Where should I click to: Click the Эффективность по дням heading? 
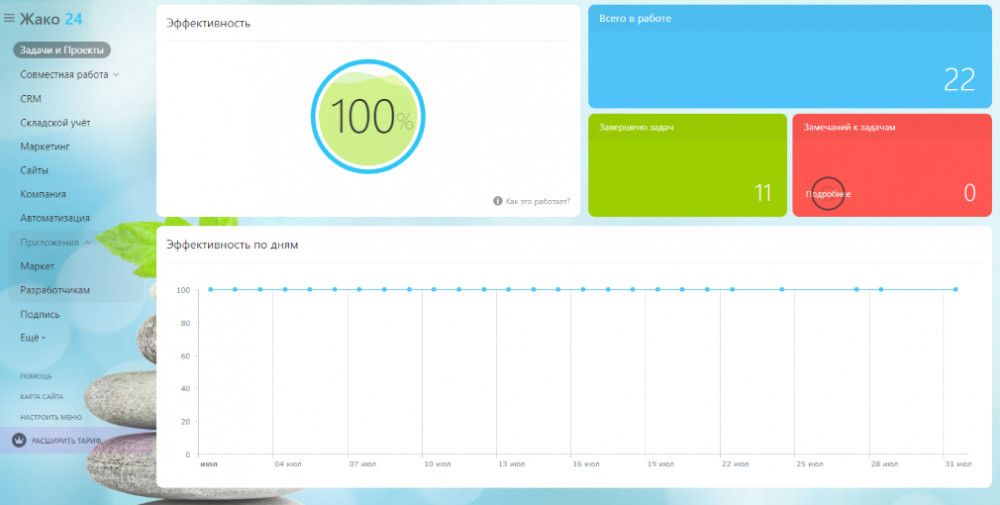point(232,245)
